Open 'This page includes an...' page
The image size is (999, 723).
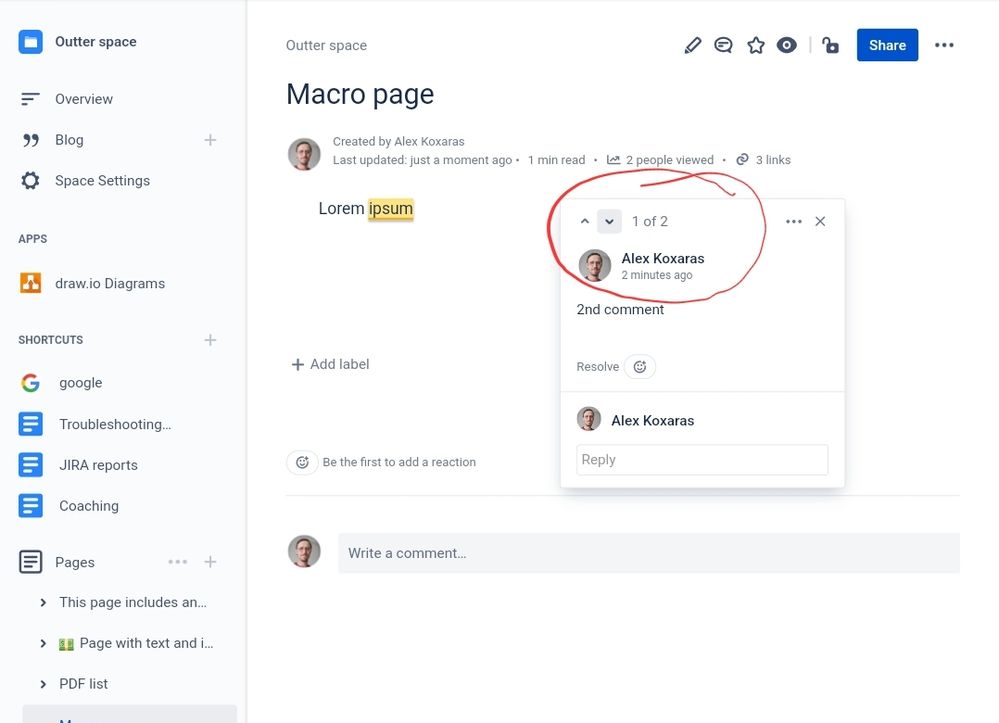point(133,603)
